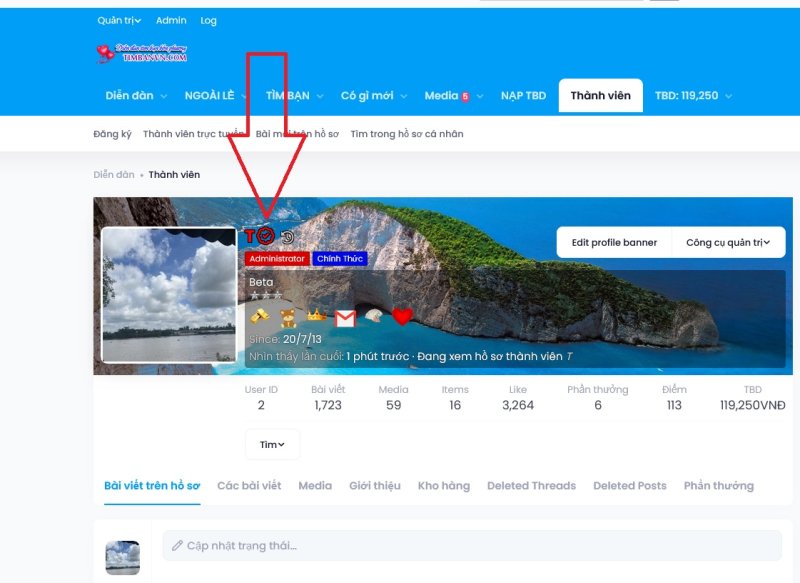Click the teddy bear badge icon

(287, 317)
